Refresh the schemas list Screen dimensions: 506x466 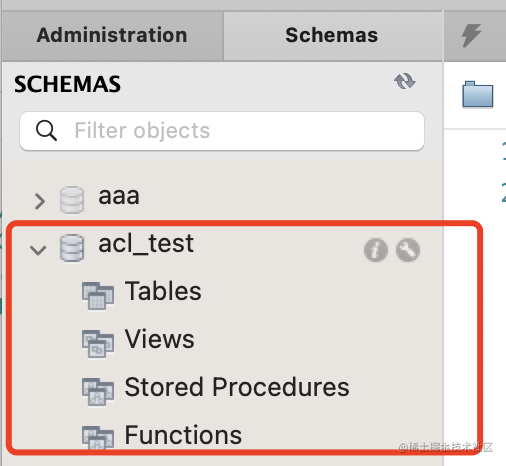[x=404, y=81]
